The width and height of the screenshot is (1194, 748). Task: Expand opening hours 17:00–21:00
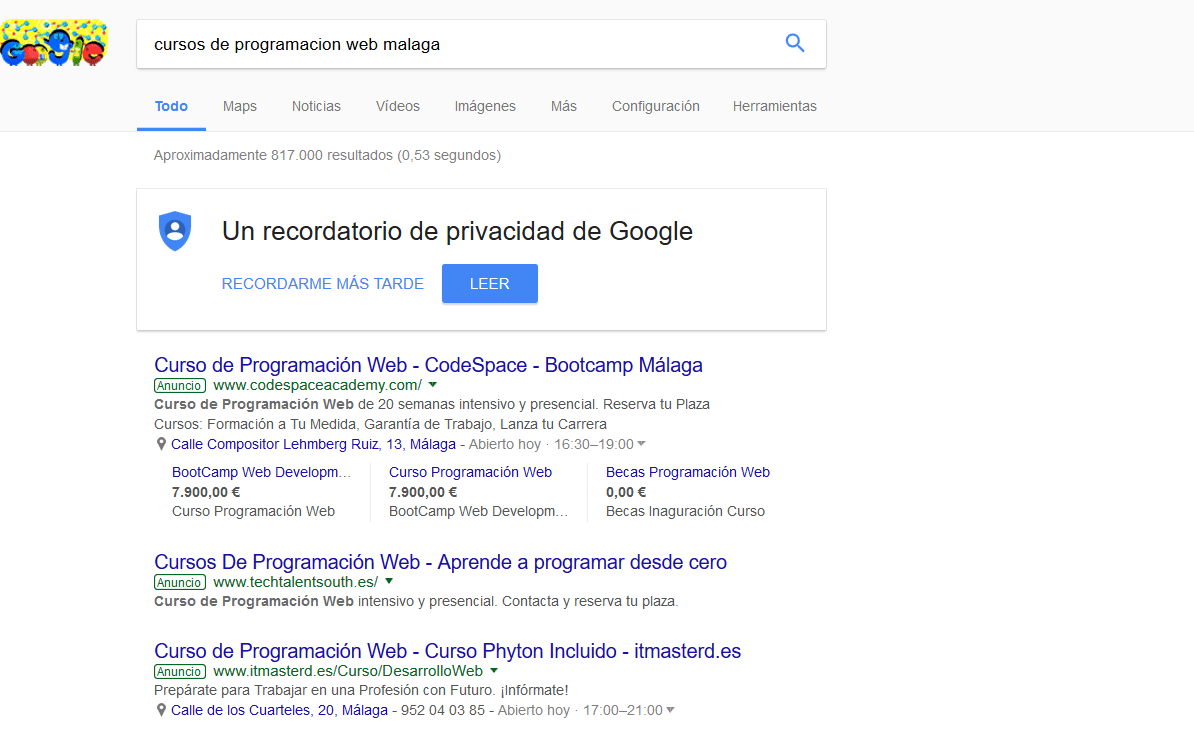pos(670,710)
